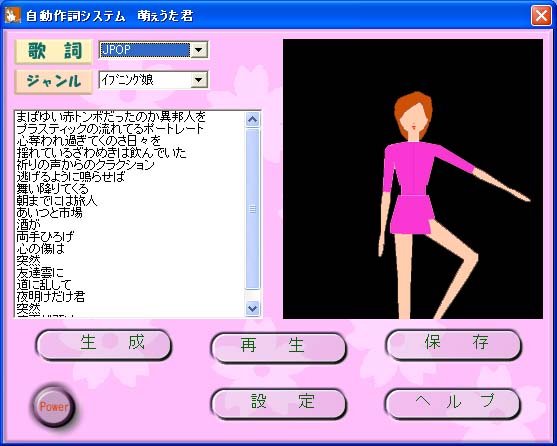This screenshot has width=557, height=446.
Task: Click the lyric line あいつと市場
Action: tap(49, 212)
